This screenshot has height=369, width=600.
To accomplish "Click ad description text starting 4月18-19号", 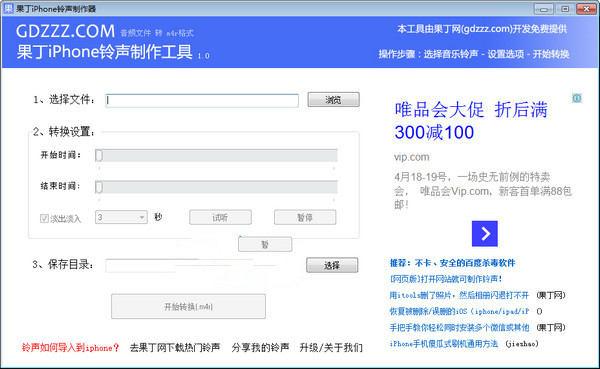I will (x=483, y=191).
